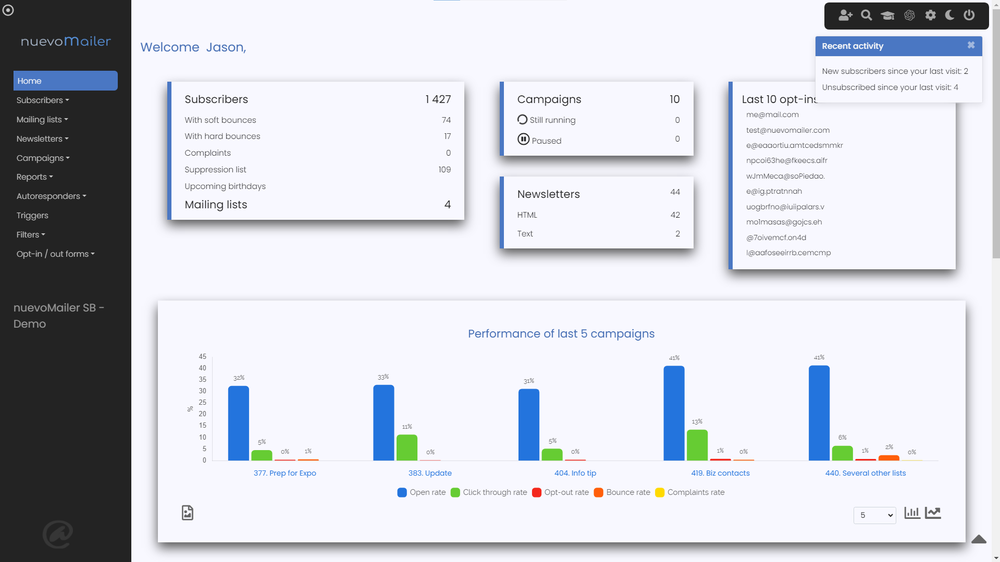Open the settings gear icon
1000x562 pixels.
[x=930, y=15]
